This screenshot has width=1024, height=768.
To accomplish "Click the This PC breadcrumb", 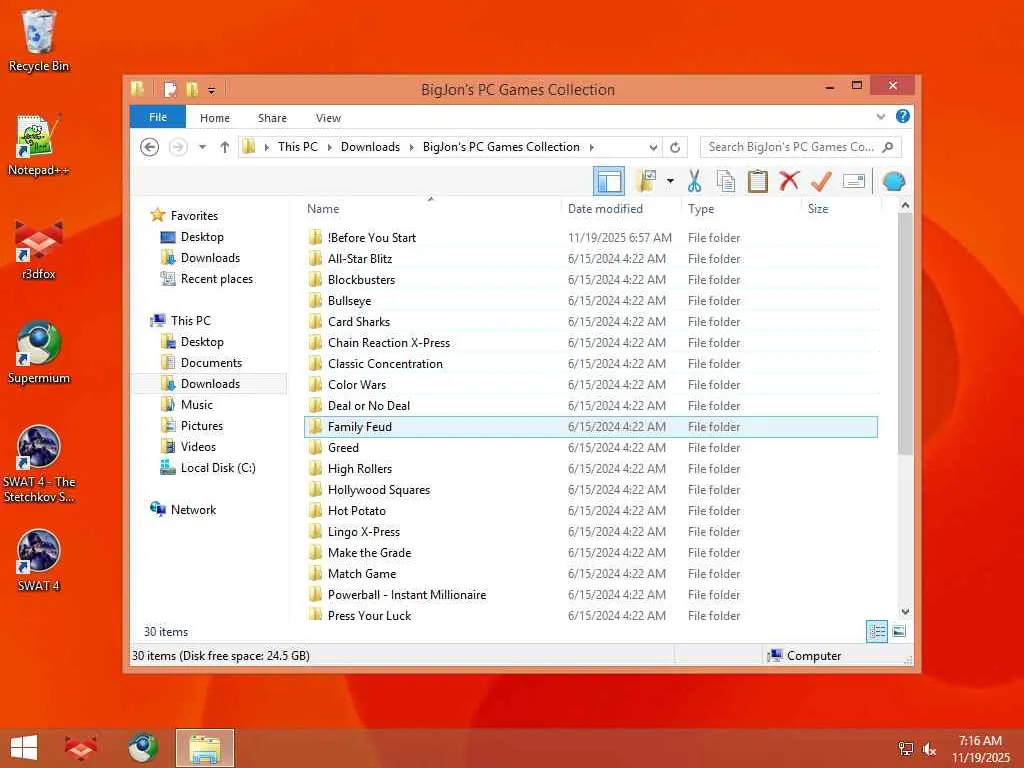I will click(298, 147).
